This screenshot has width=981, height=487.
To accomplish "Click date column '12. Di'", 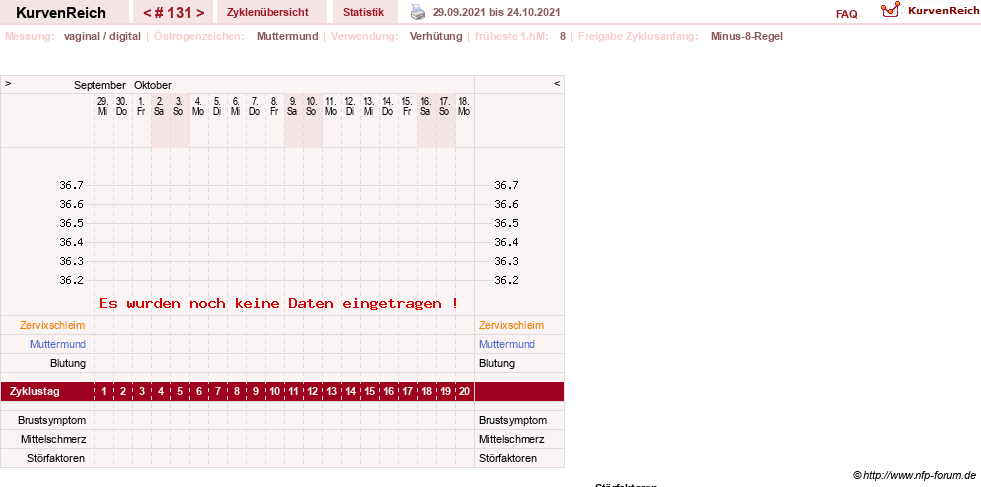I will [x=350, y=106].
